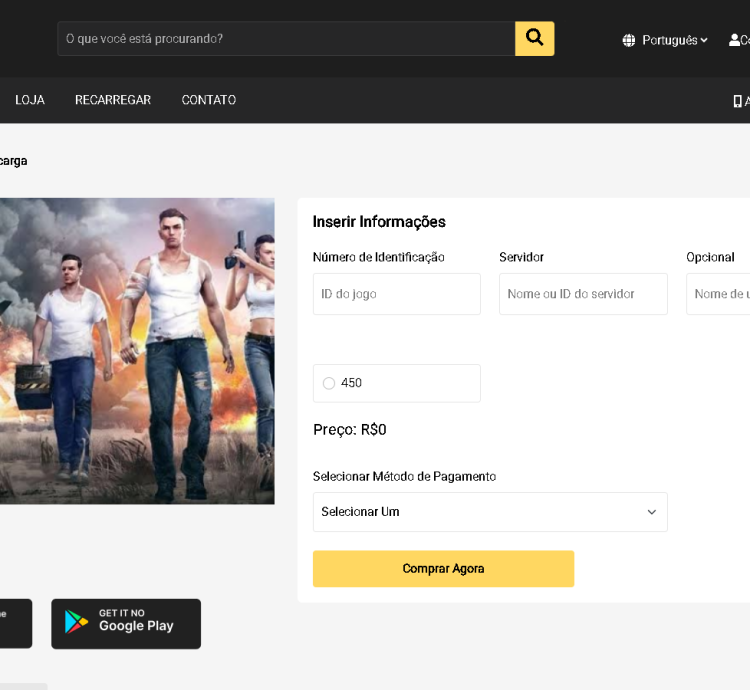Viewport: 750px width, 690px height.
Task: Click the Google Play triangle logo
Action: click(x=77, y=622)
